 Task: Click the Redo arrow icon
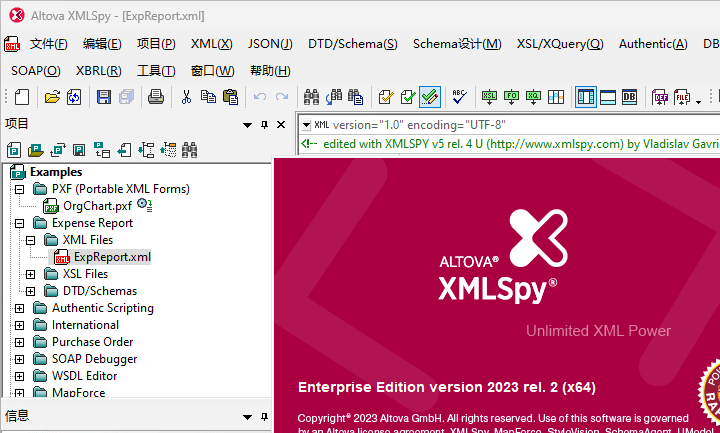tap(282, 97)
